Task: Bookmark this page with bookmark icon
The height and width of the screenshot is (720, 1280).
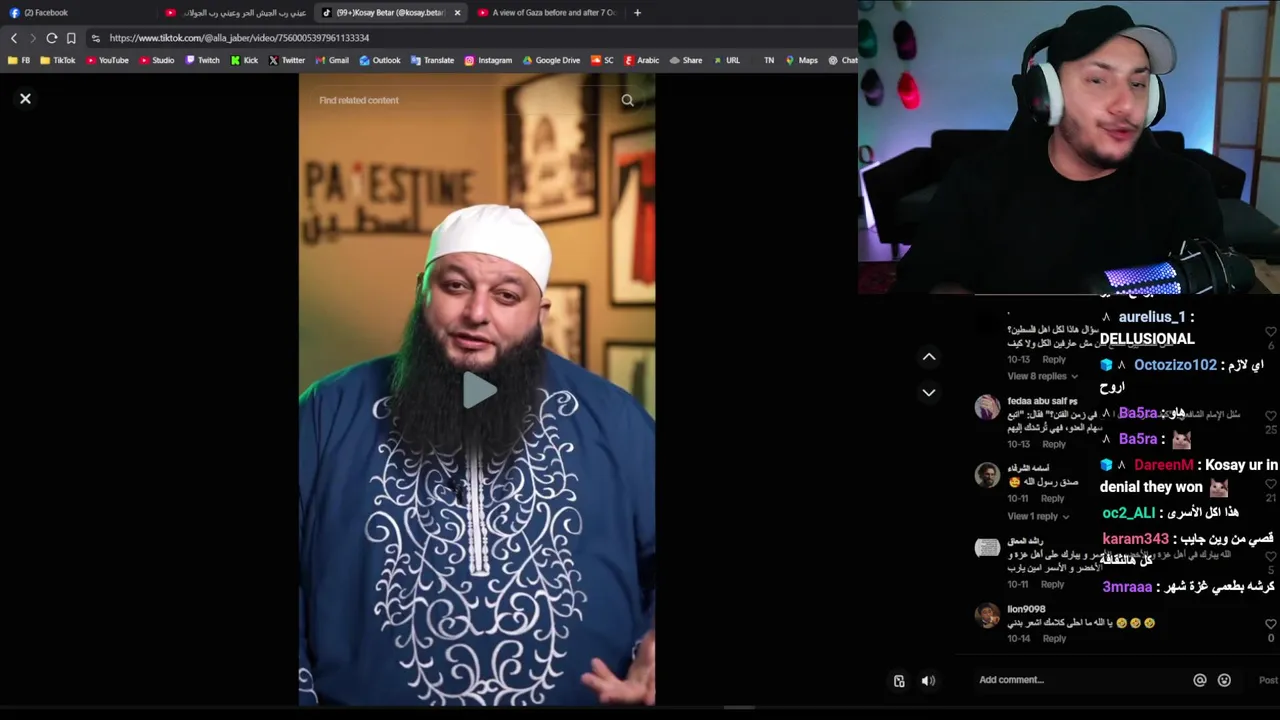Action: [x=71, y=38]
